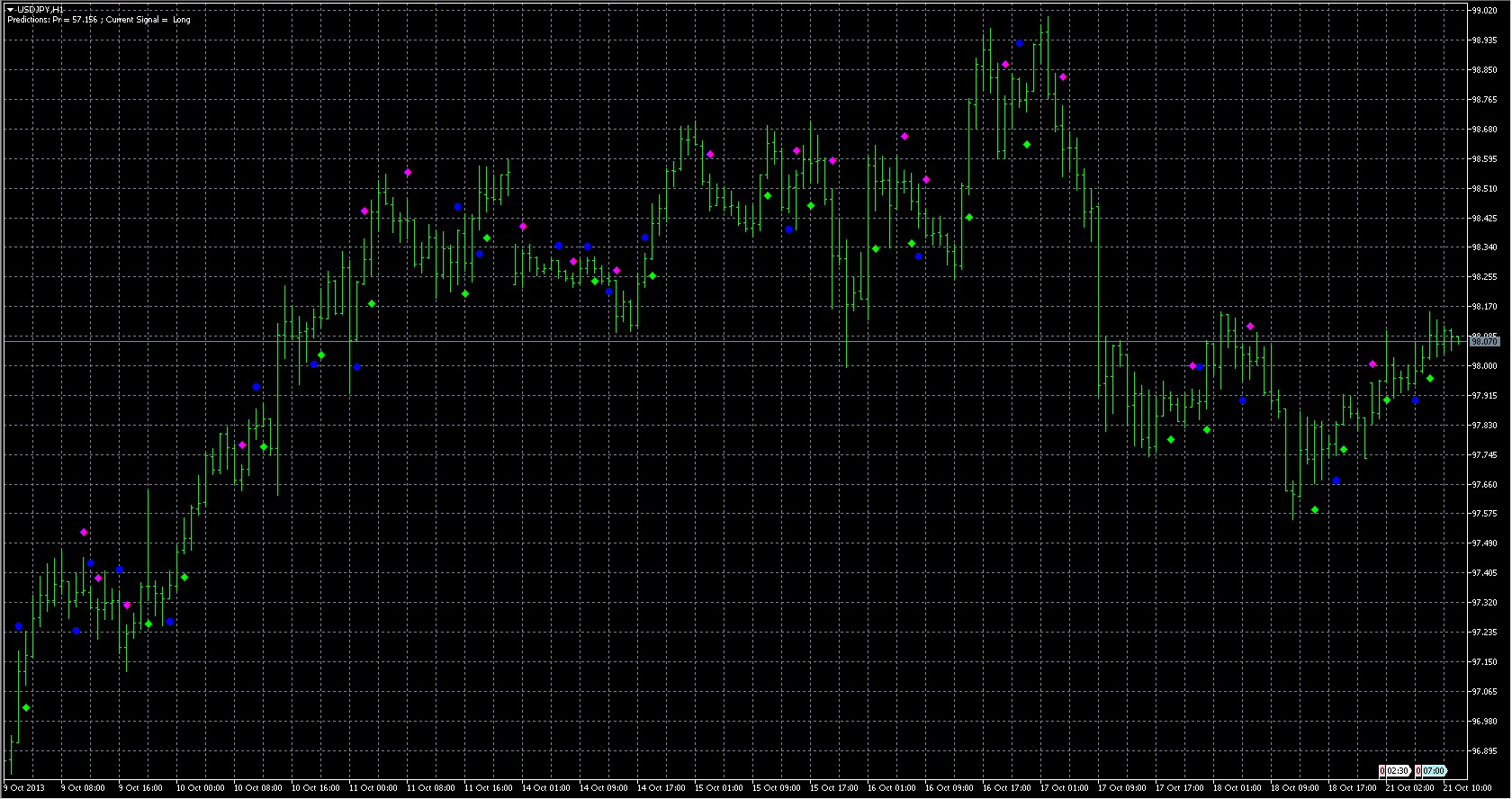Click the 9 Oct 2013 date label
This screenshot has height=799, width=1512.
24,788
